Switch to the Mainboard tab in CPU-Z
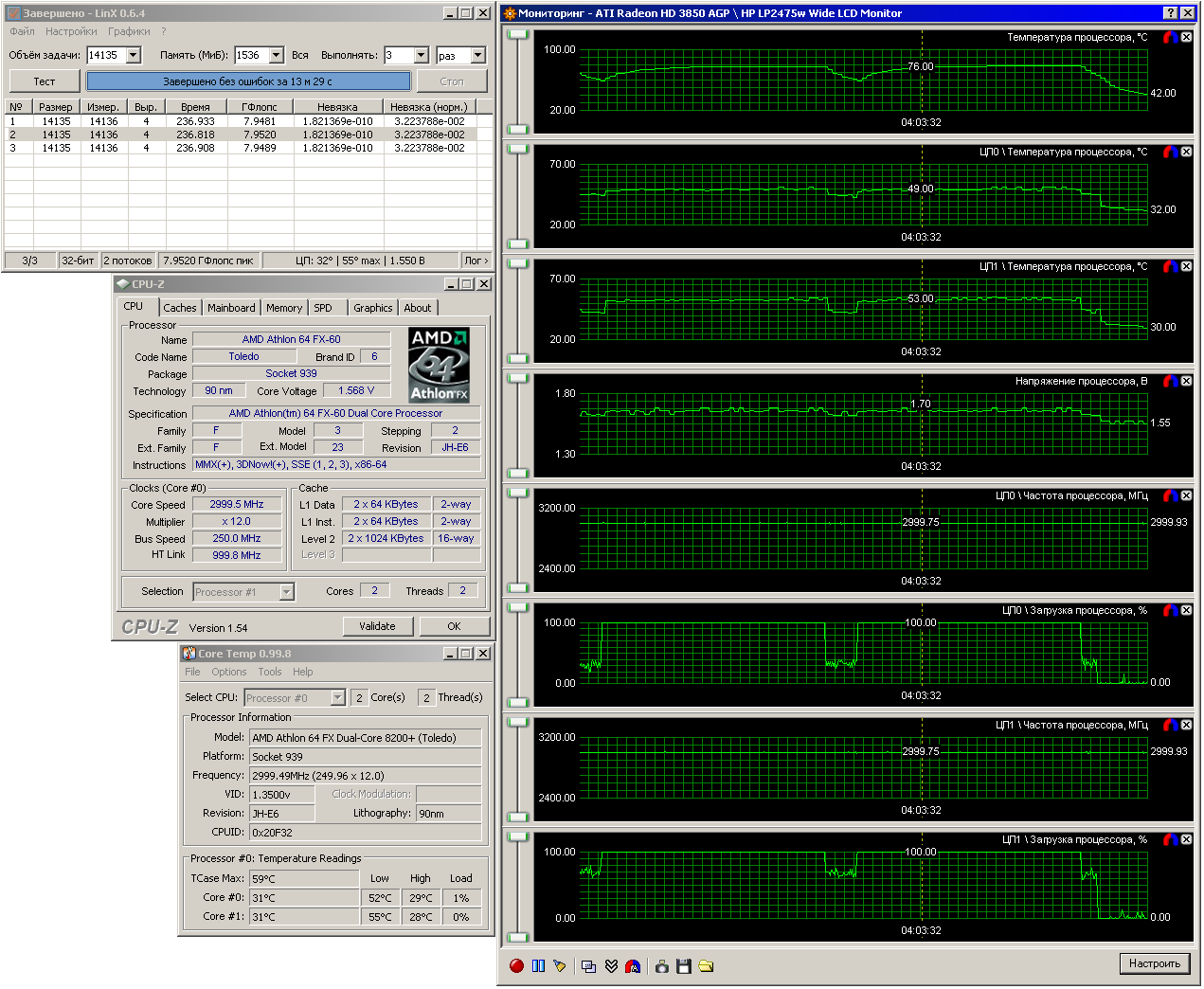Image resolution: width=1204 pixels, height=989 pixels. point(231,308)
